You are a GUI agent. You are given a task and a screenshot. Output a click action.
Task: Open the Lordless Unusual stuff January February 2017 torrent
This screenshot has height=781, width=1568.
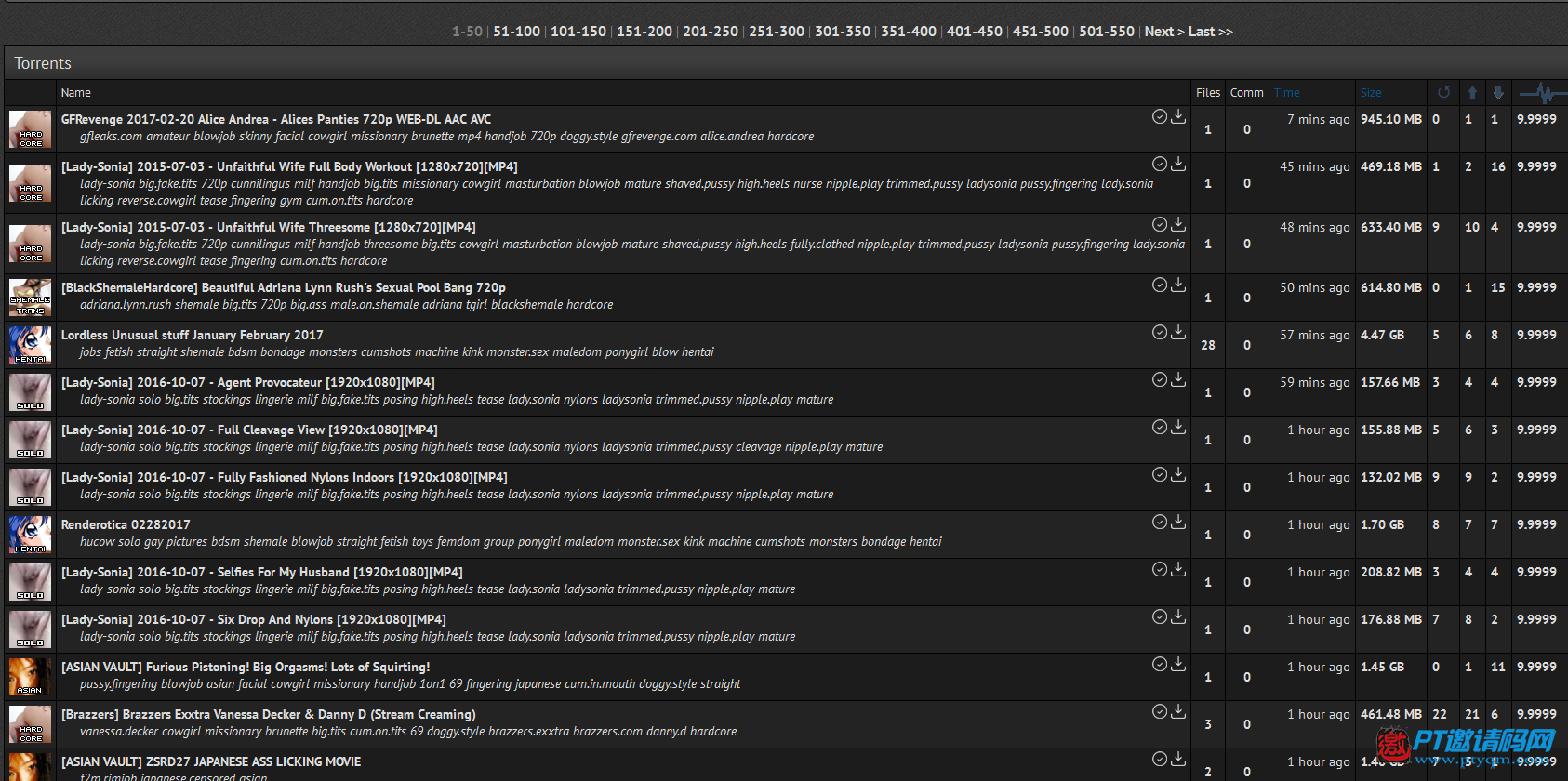click(x=193, y=335)
